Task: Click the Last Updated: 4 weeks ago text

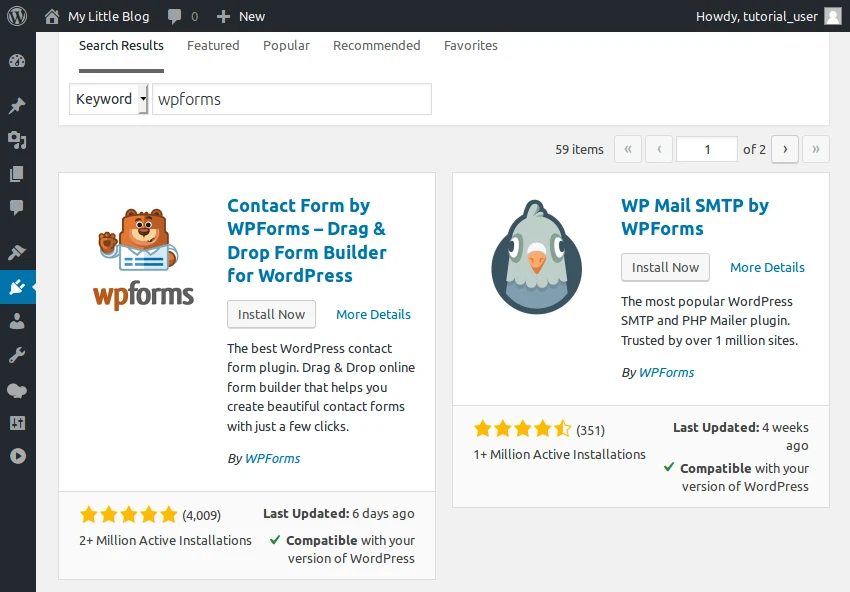Action: [740, 436]
